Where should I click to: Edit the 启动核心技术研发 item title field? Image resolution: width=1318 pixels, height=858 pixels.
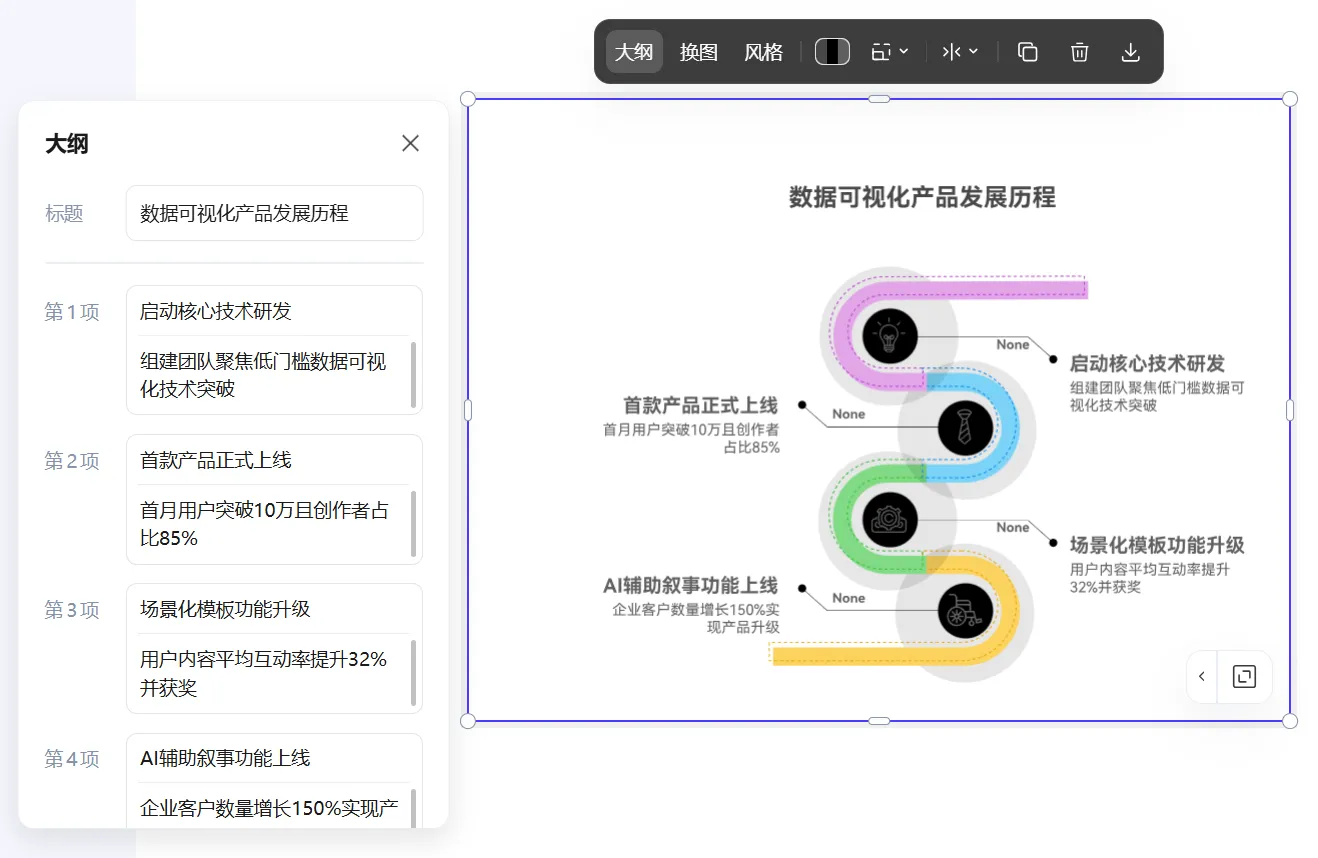click(x=274, y=311)
